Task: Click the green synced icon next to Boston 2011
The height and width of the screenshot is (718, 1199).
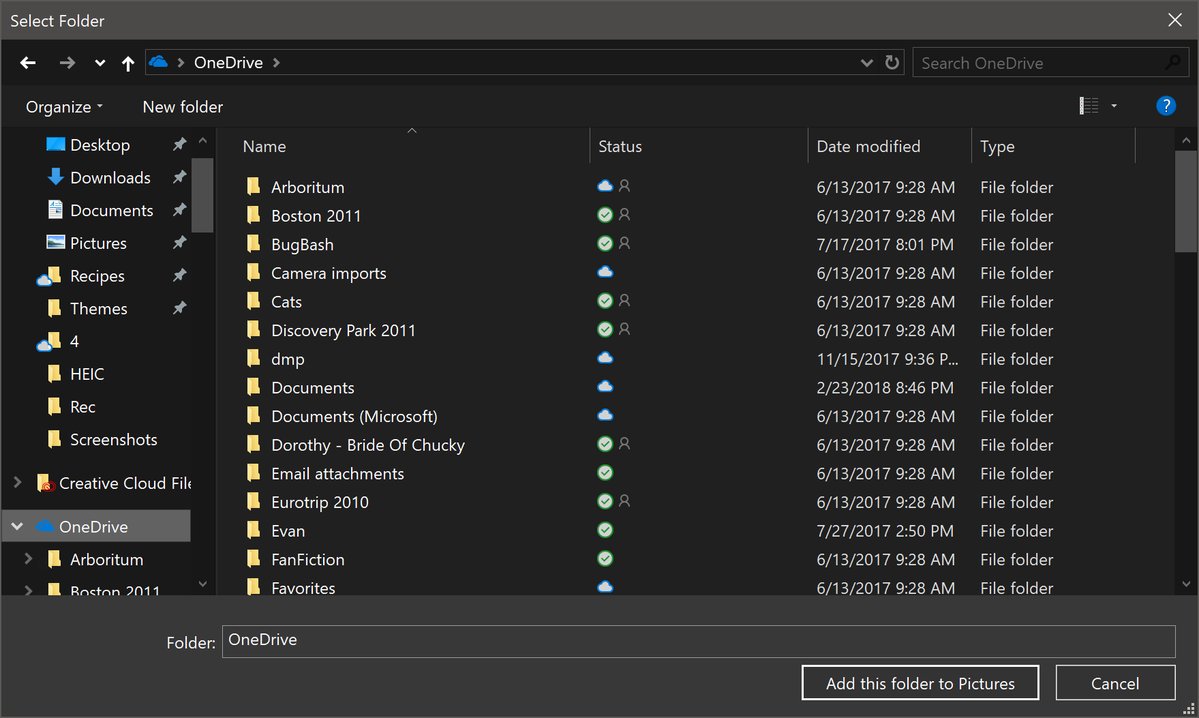Action: click(x=605, y=215)
